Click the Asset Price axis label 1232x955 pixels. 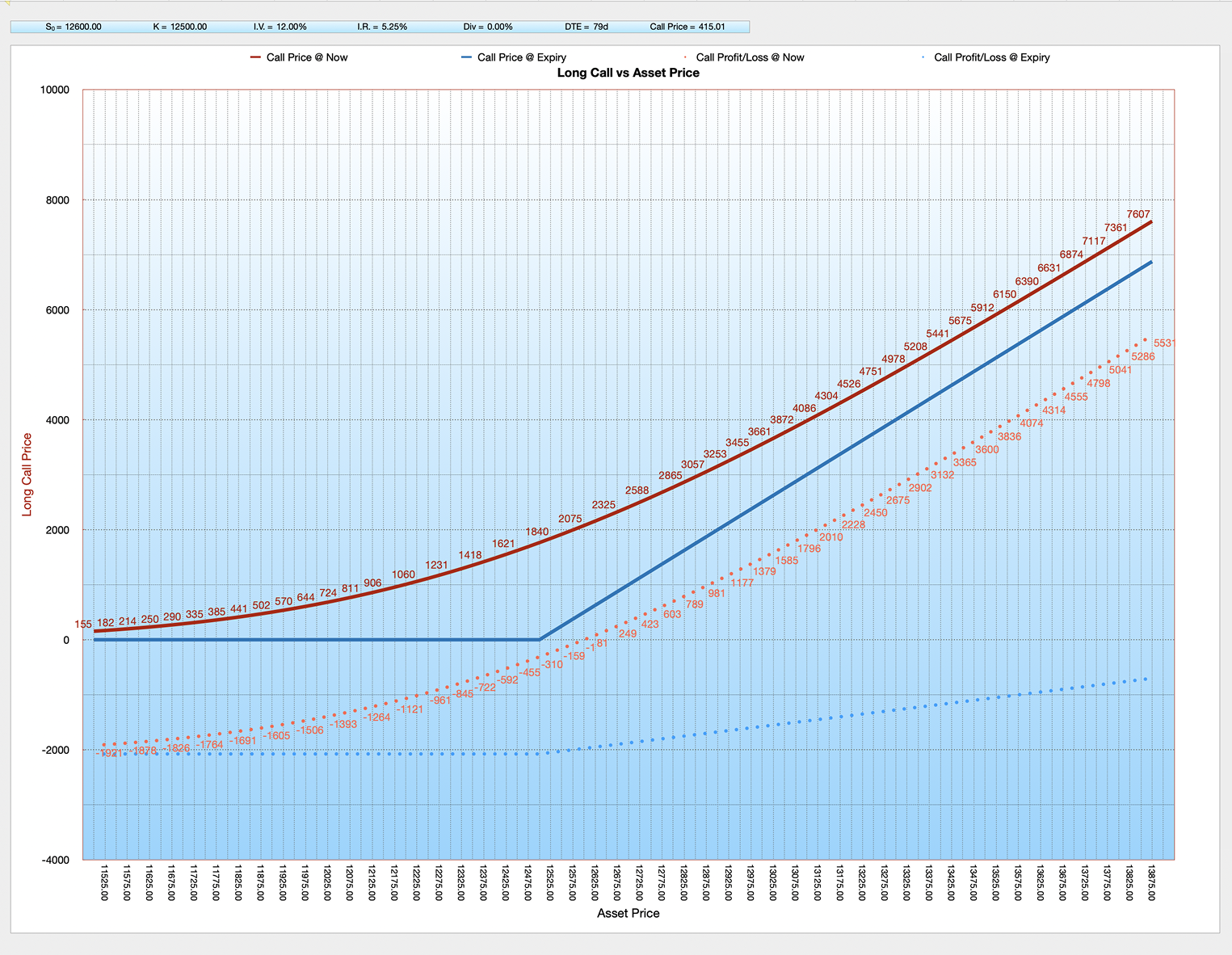click(628, 913)
